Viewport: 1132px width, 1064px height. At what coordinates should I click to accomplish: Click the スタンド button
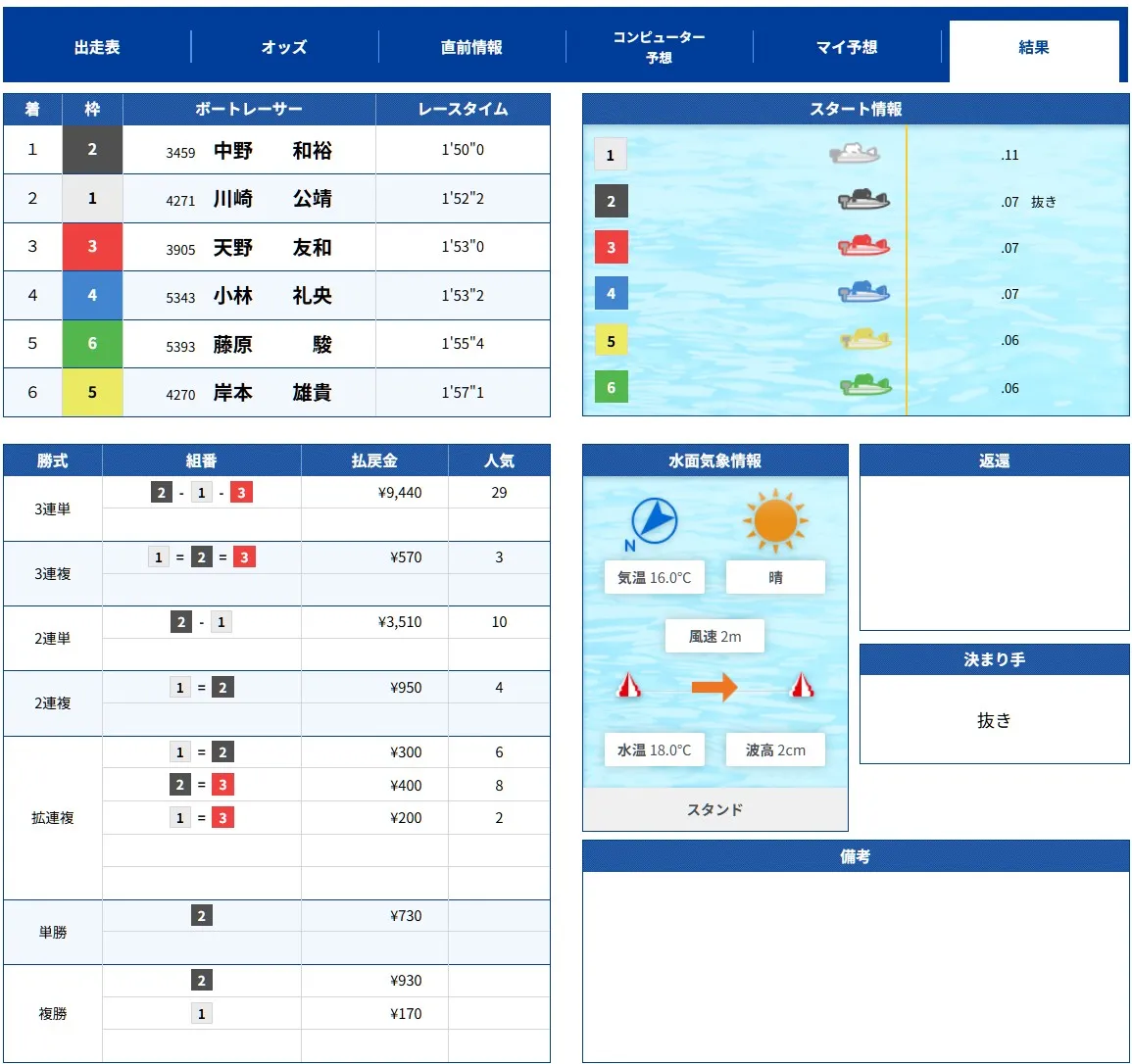[714, 807]
